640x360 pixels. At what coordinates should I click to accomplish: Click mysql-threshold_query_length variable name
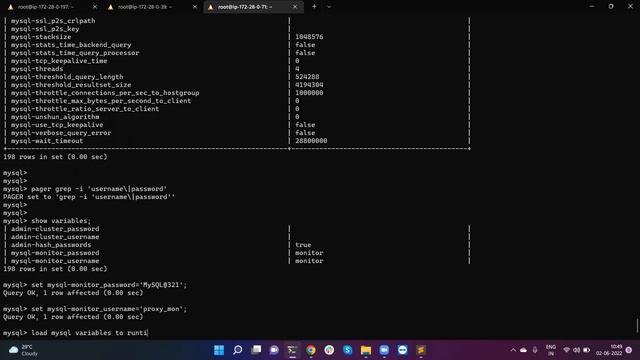pyautogui.click(x=67, y=77)
